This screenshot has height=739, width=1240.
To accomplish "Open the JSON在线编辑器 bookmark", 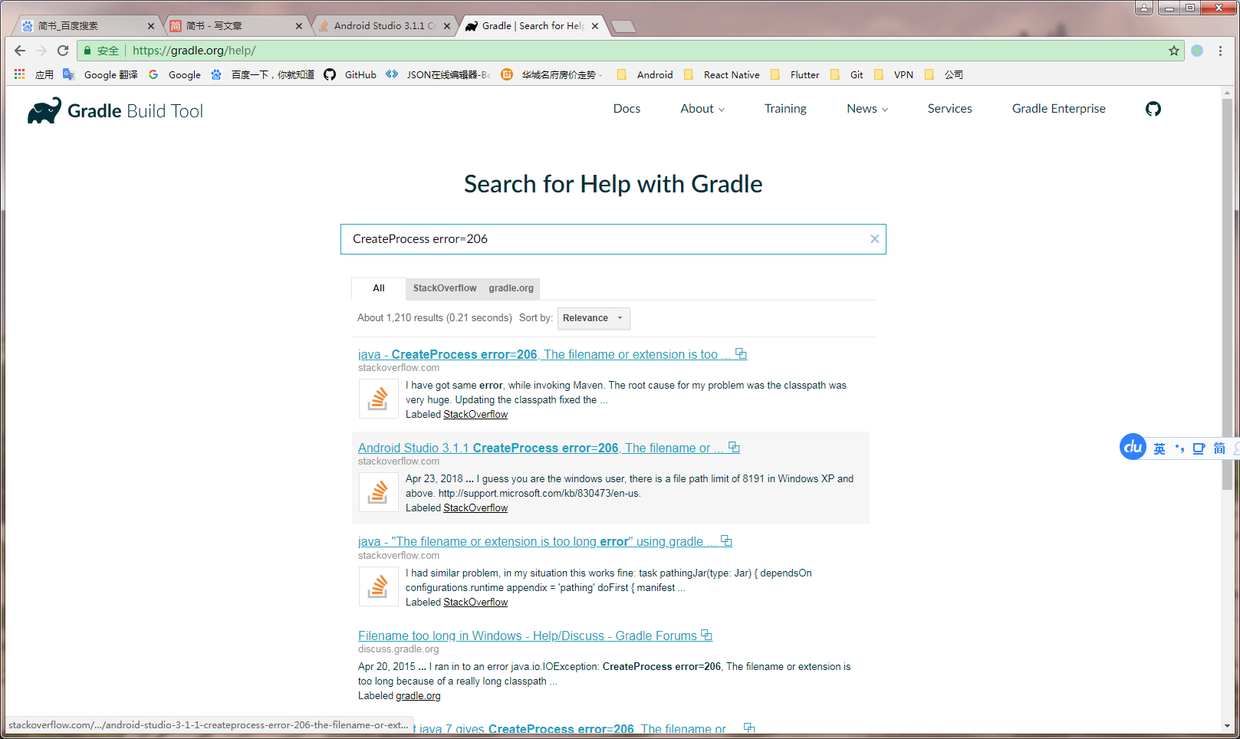I will click(x=438, y=75).
